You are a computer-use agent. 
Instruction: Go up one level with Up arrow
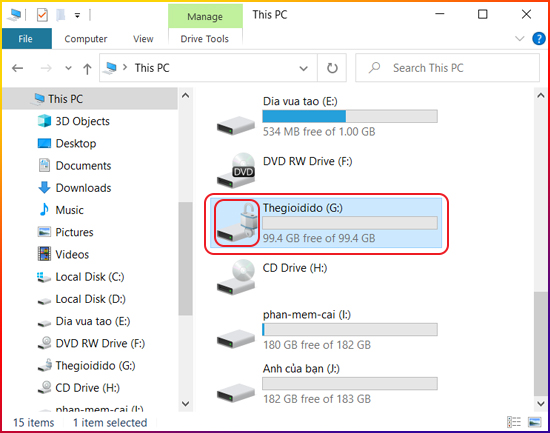pyautogui.click(x=87, y=68)
